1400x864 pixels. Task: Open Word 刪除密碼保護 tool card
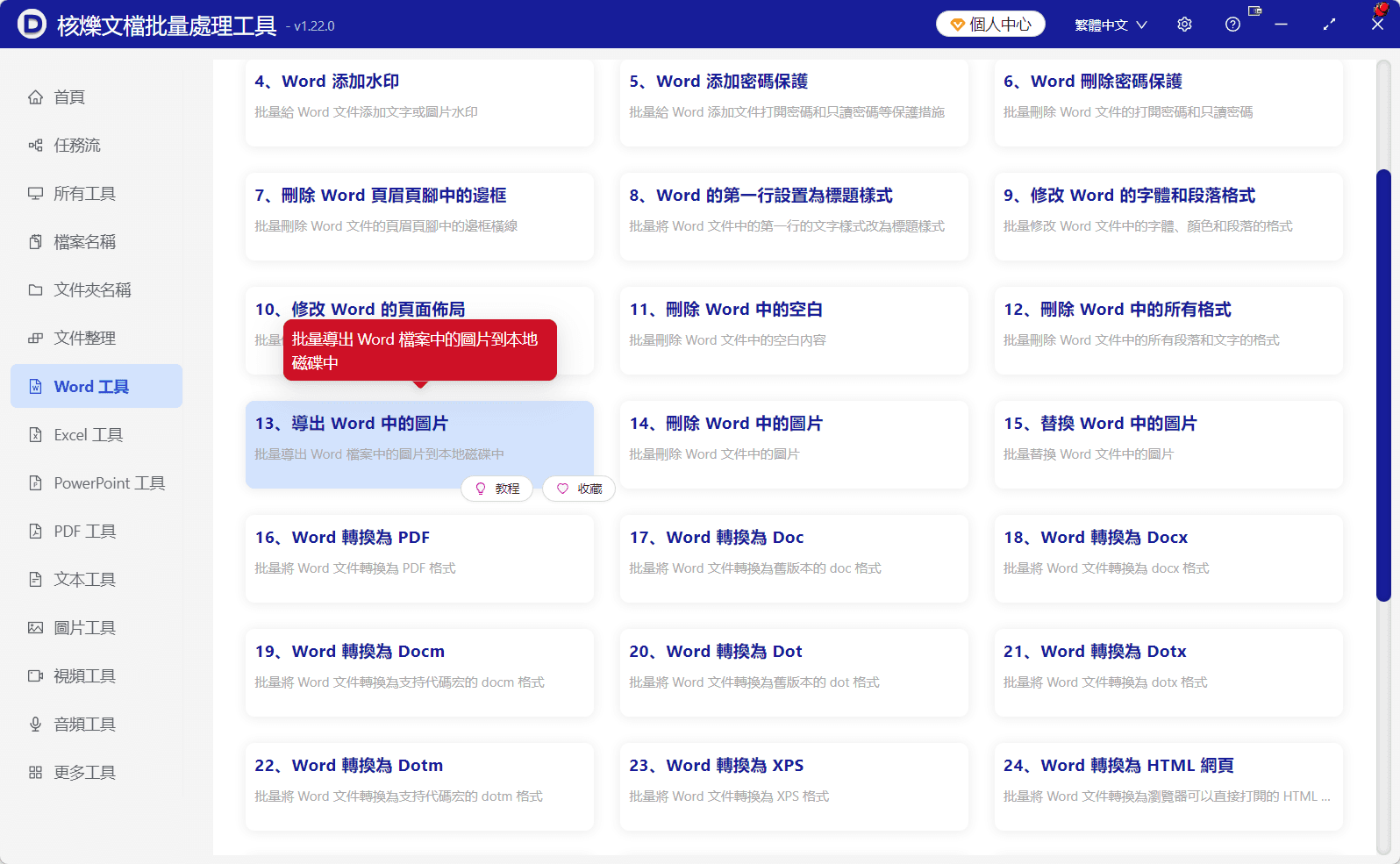coord(1168,103)
